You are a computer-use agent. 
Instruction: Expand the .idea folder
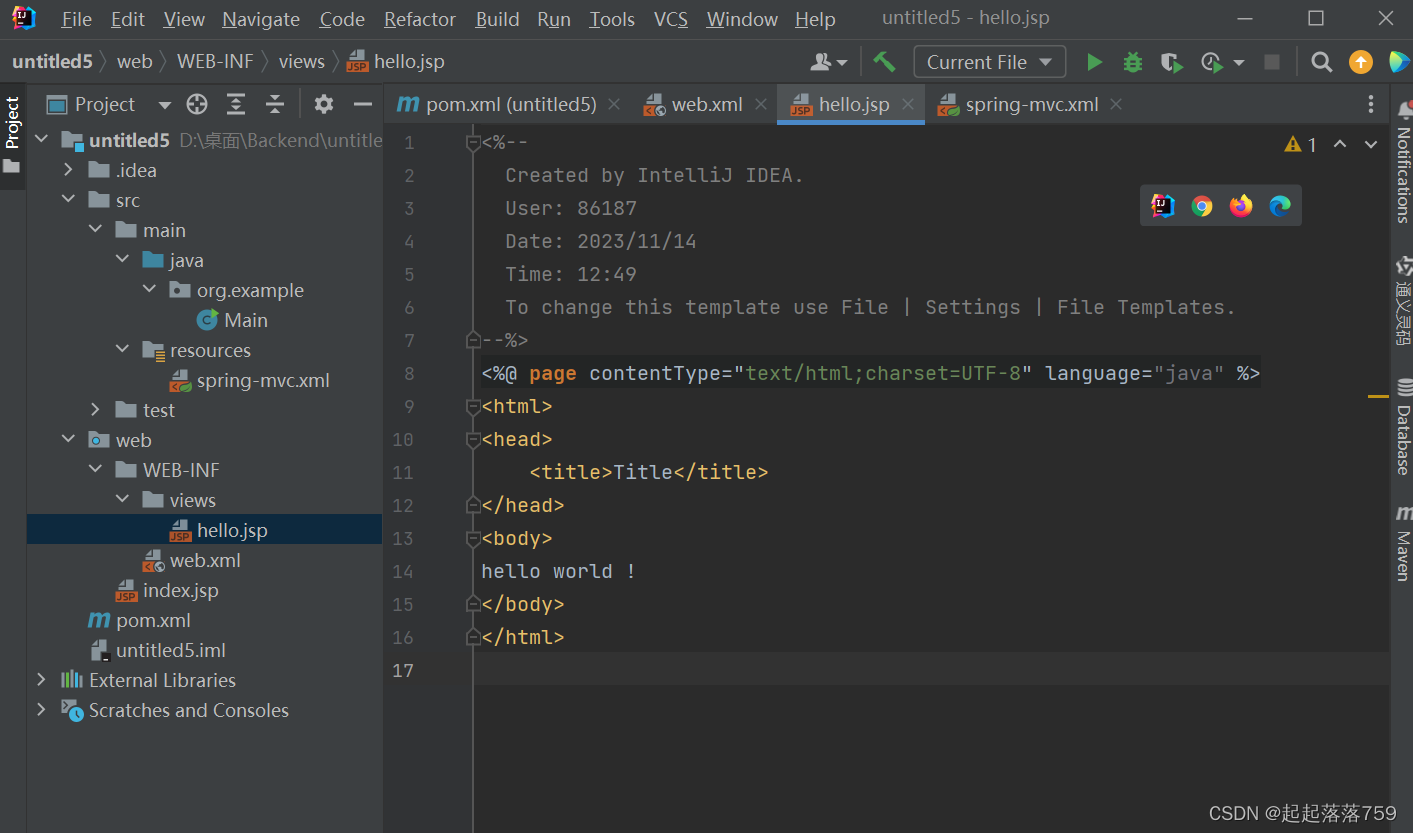(68, 170)
